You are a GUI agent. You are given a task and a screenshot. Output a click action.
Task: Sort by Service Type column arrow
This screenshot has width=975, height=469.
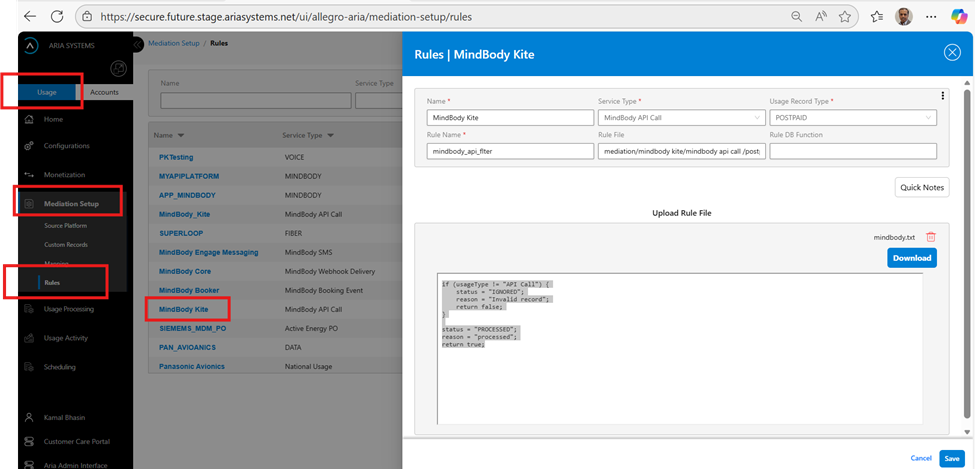331,135
